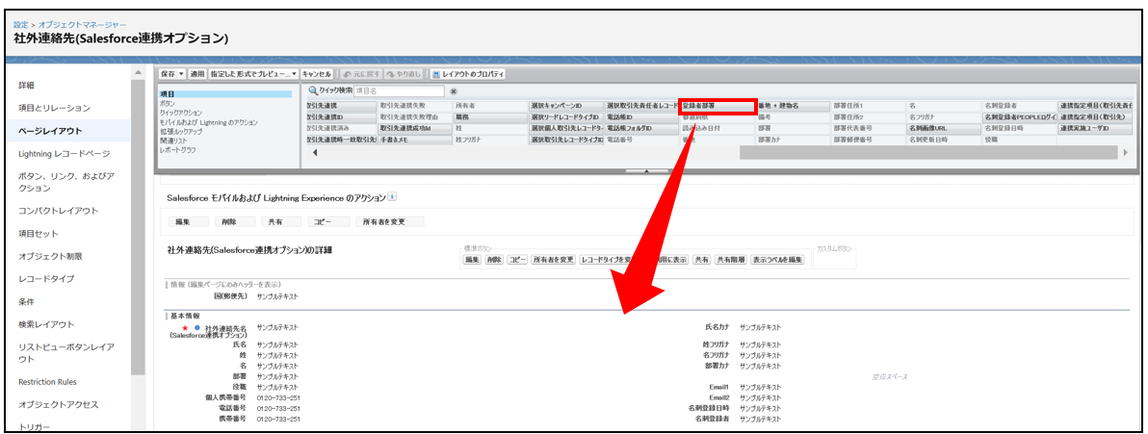Click the 空白スペース placeholder in layout

[890, 376]
